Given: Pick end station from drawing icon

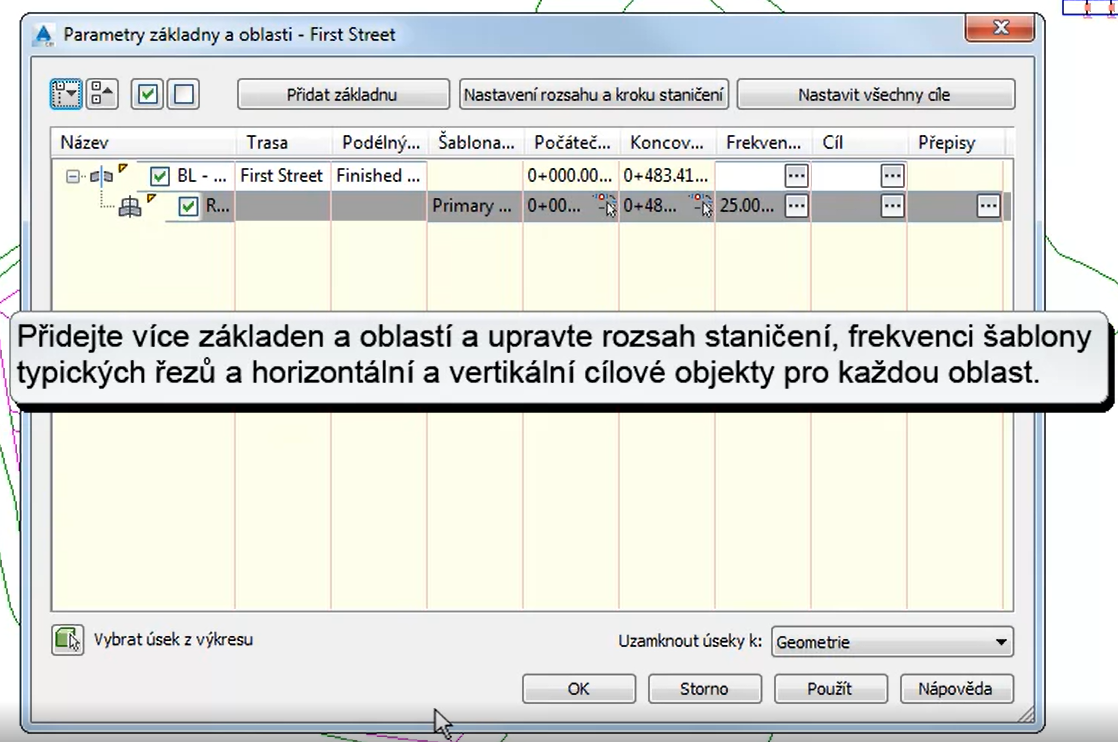Looking at the screenshot, I should coord(701,206).
